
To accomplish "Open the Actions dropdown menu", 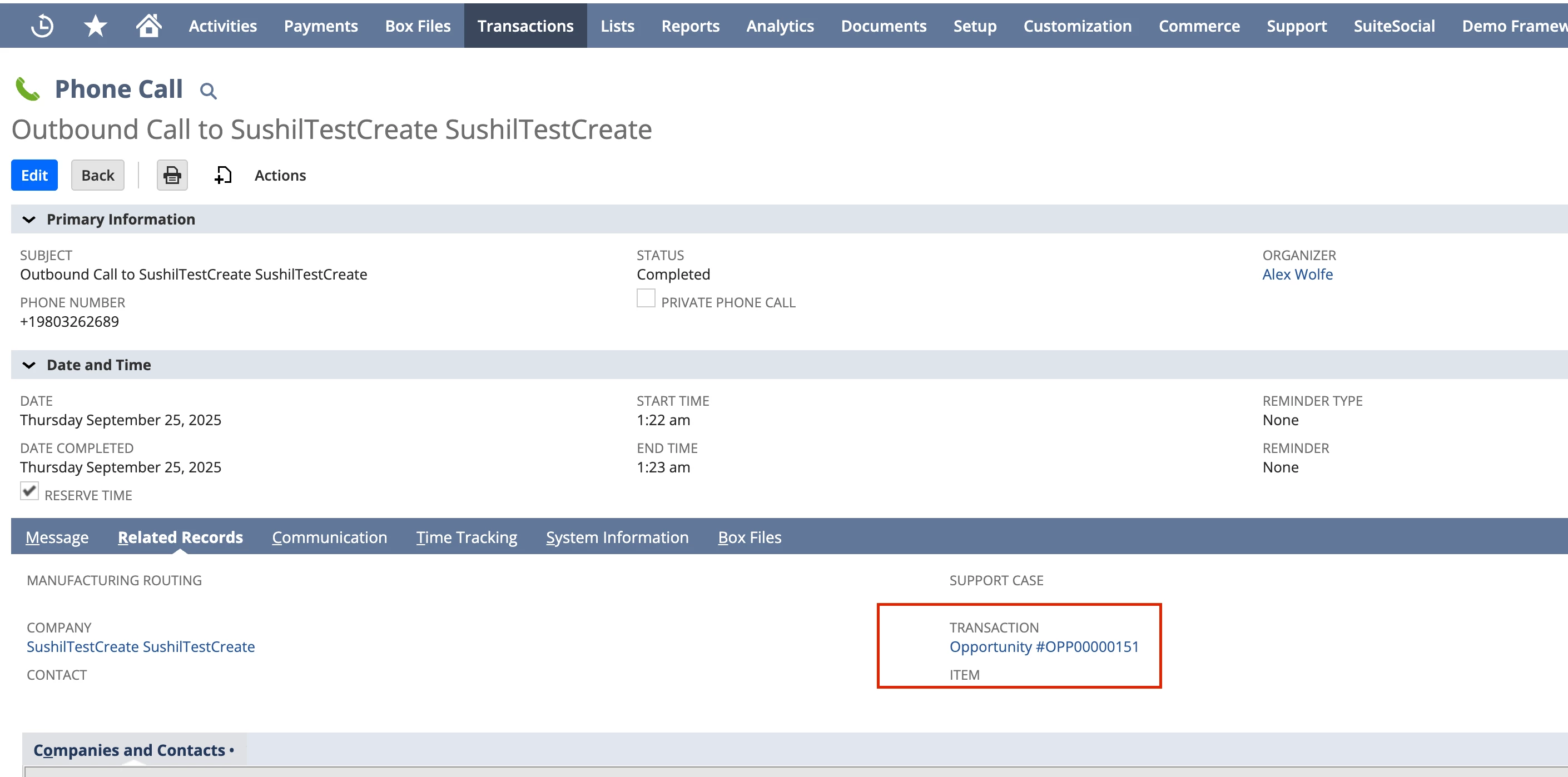I will [x=280, y=175].
